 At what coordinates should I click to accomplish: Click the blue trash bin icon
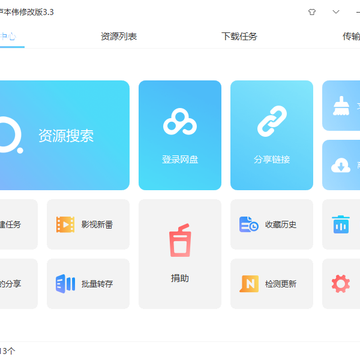341,224
